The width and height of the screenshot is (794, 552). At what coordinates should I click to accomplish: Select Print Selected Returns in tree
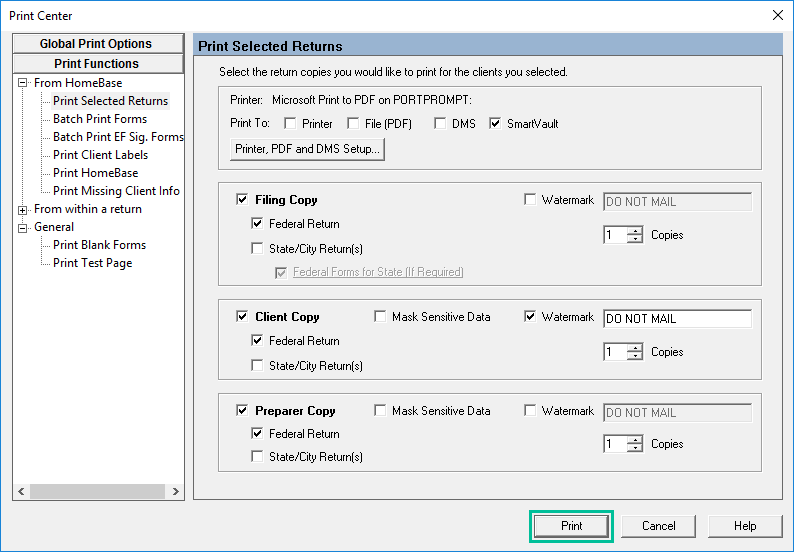pyautogui.click(x=110, y=101)
